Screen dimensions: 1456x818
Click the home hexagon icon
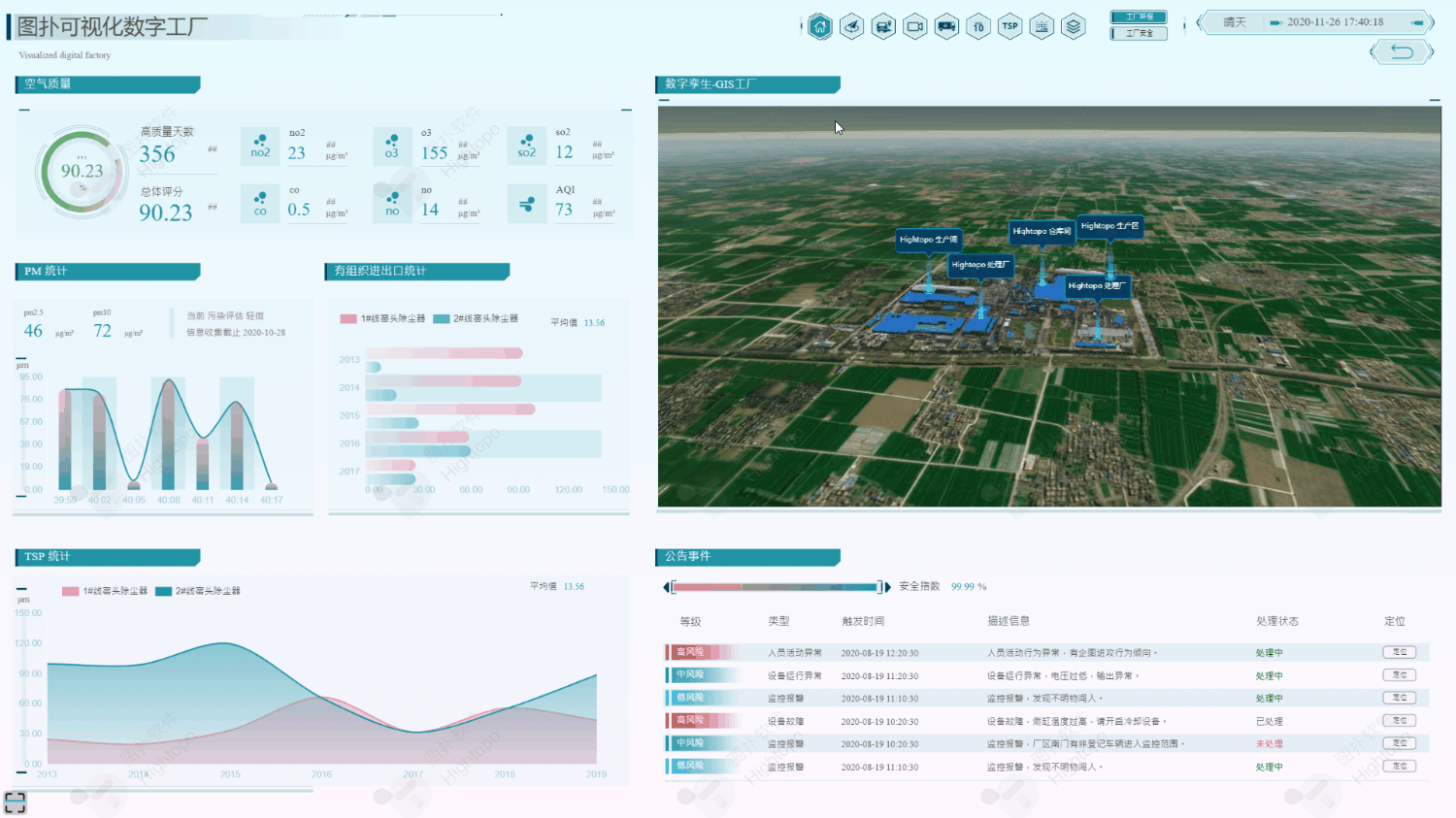point(820,27)
